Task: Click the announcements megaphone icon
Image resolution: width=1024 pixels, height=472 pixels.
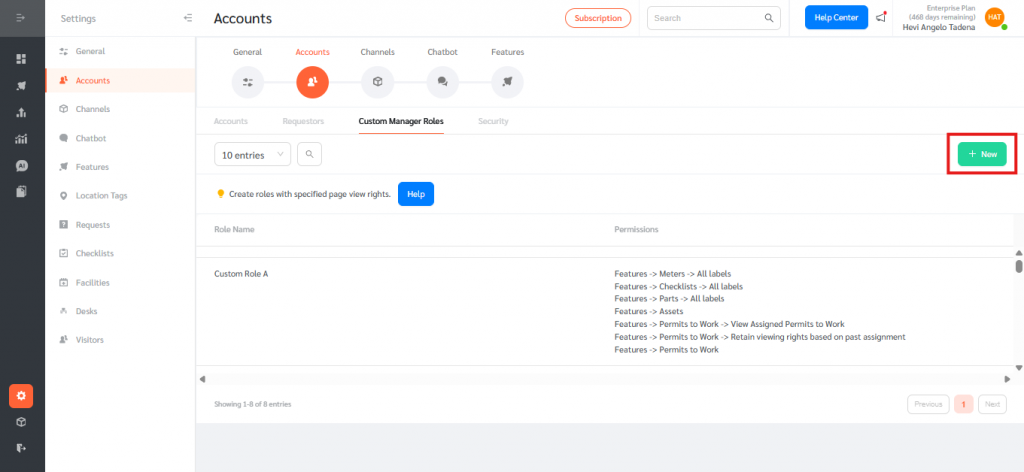Action: click(881, 18)
